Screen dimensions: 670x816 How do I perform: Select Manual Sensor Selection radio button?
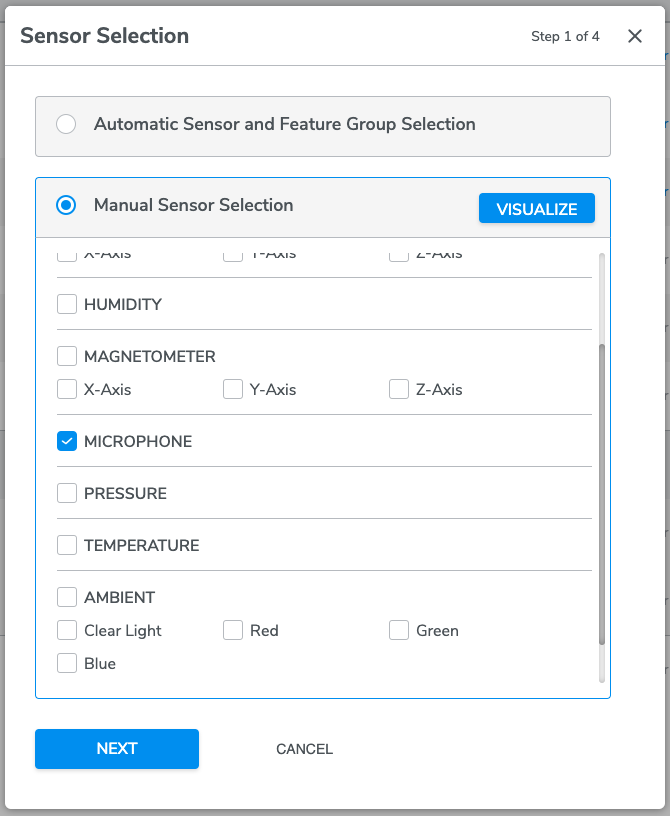pos(66,205)
